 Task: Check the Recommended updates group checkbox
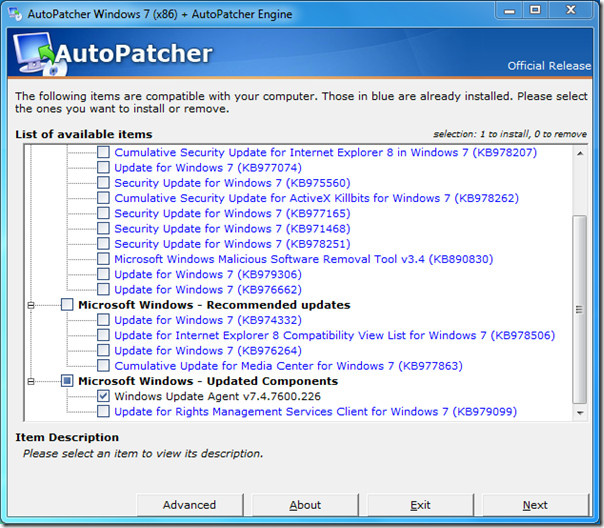click(67, 305)
